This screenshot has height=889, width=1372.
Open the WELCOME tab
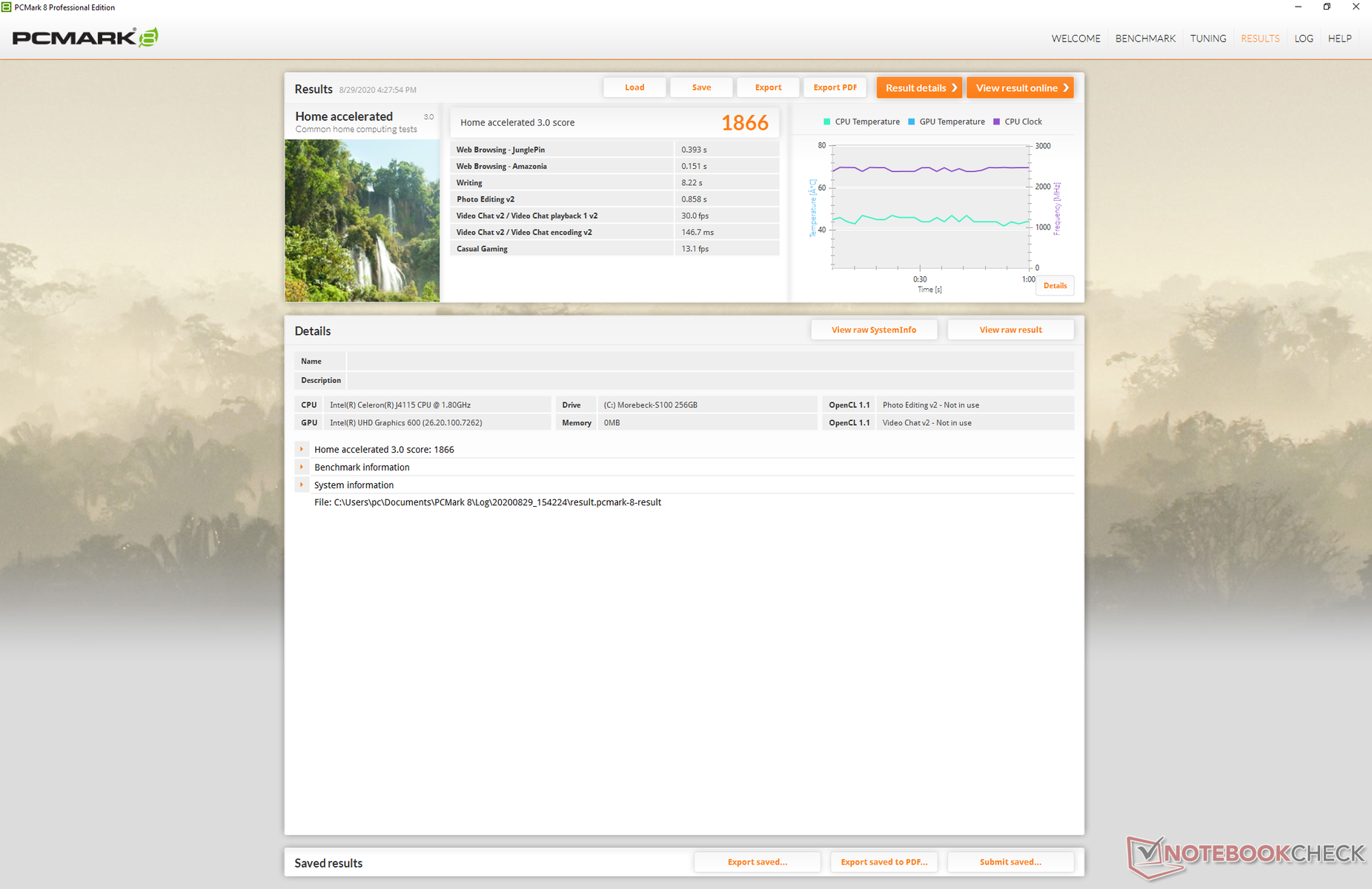(1076, 39)
